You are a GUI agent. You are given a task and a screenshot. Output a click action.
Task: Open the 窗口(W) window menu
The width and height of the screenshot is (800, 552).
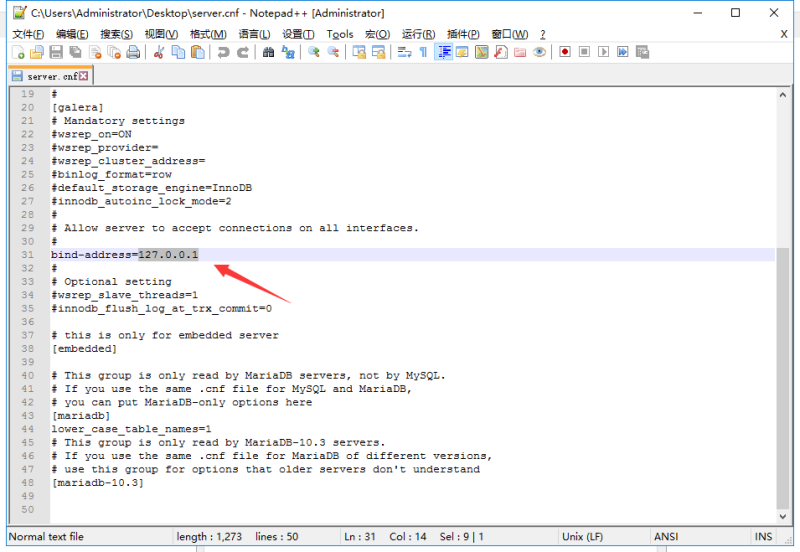[x=510, y=34]
